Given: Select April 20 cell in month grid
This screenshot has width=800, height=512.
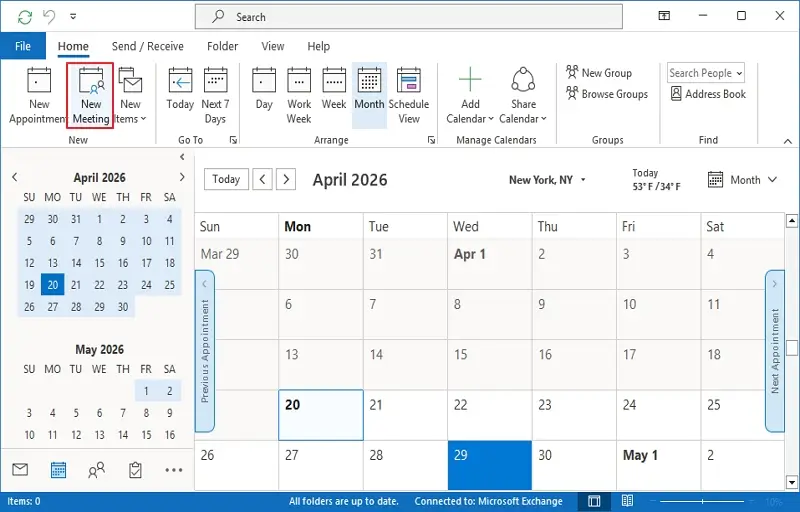Looking at the screenshot, I should click(x=321, y=415).
